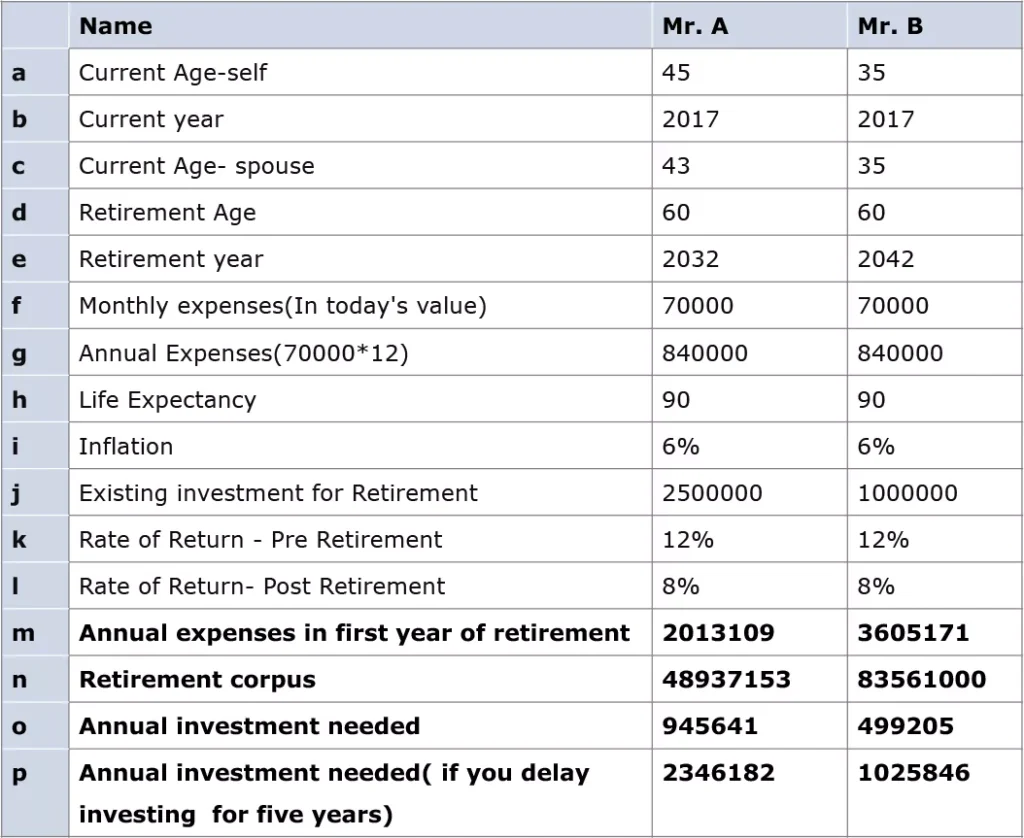Click Mr. B's existing investment 1000000
1024x838 pixels.
(x=907, y=493)
